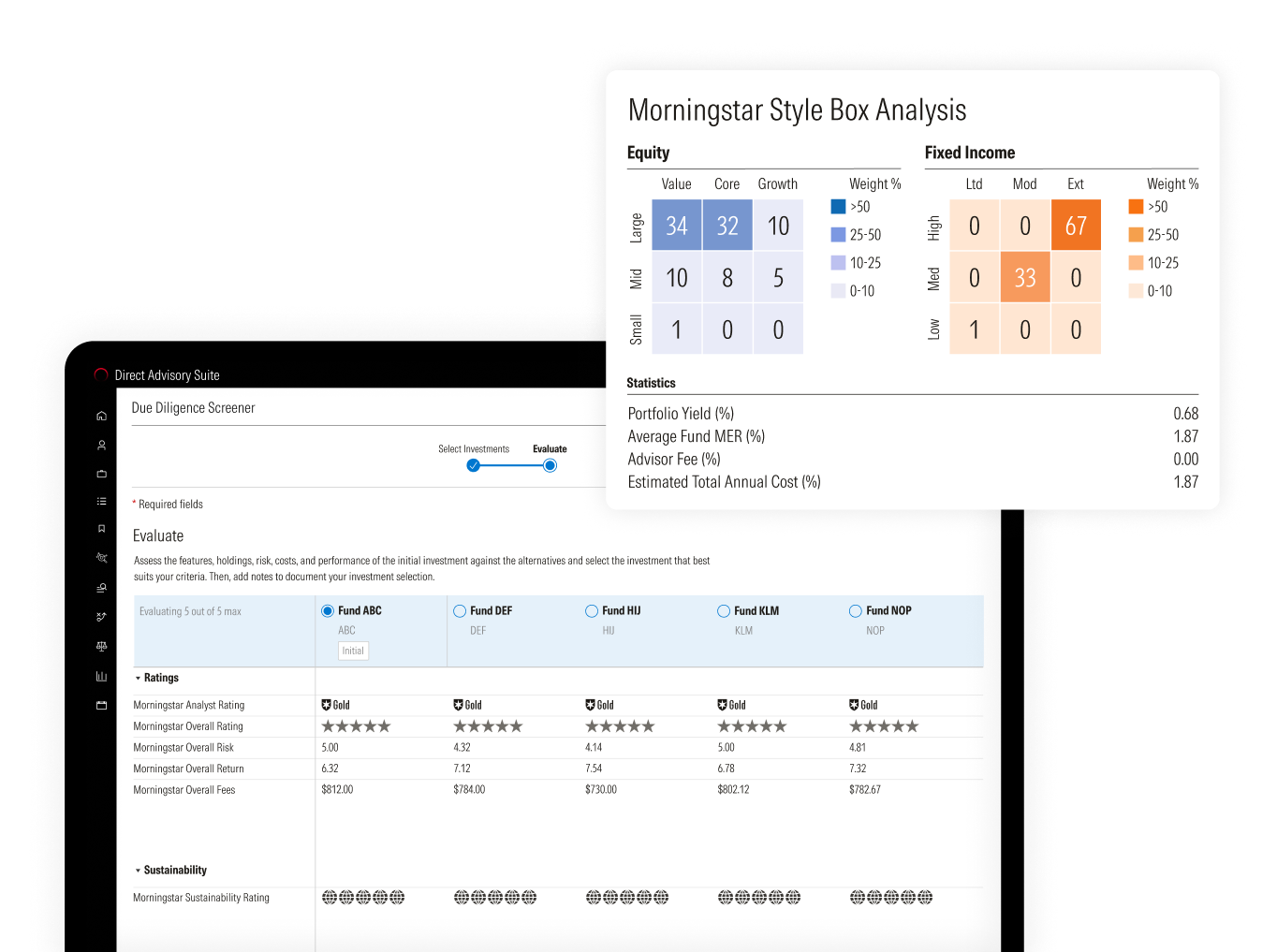This screenshot has height=952, width=1277.
Task: Click the Large Core cell showing 32
Action: [x=727, y=226]
